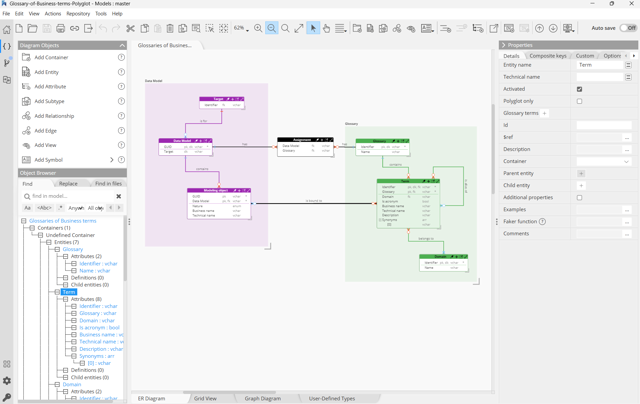Viewport: 640px width, 404px height.
Task: Open settings gear in sidebar
Action: click(x=7, y=381)
